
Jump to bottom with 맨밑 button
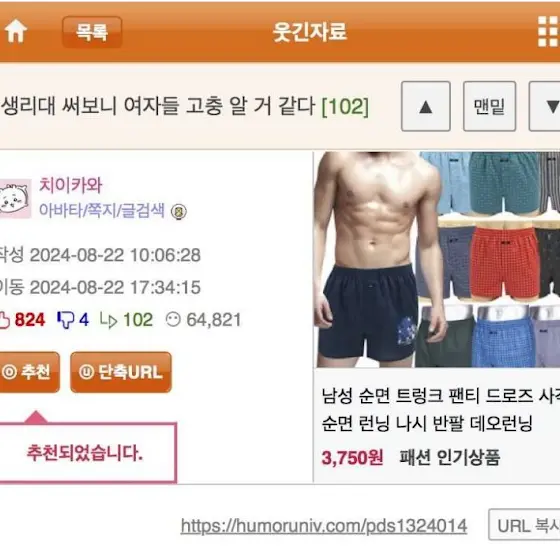coord(489,106)
